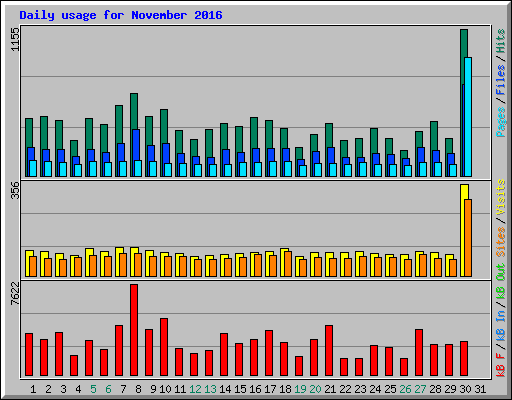
Task: Click the tall green Hits bar for day 30
Action: pos(464,57)
